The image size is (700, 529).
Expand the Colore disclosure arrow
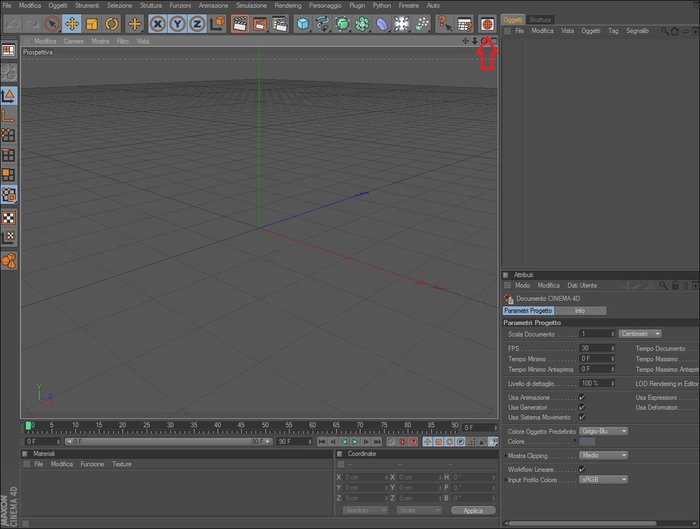click(575, 441)
